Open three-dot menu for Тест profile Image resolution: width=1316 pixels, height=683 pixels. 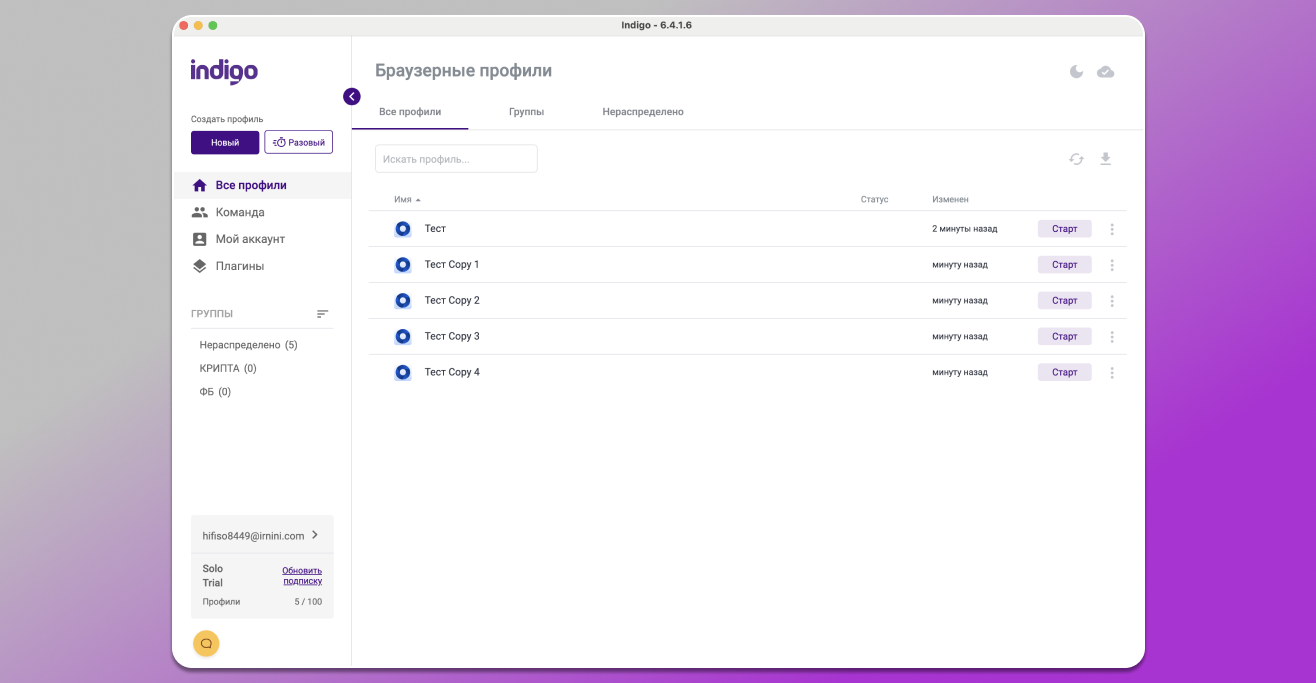[x=1112, y=229]
